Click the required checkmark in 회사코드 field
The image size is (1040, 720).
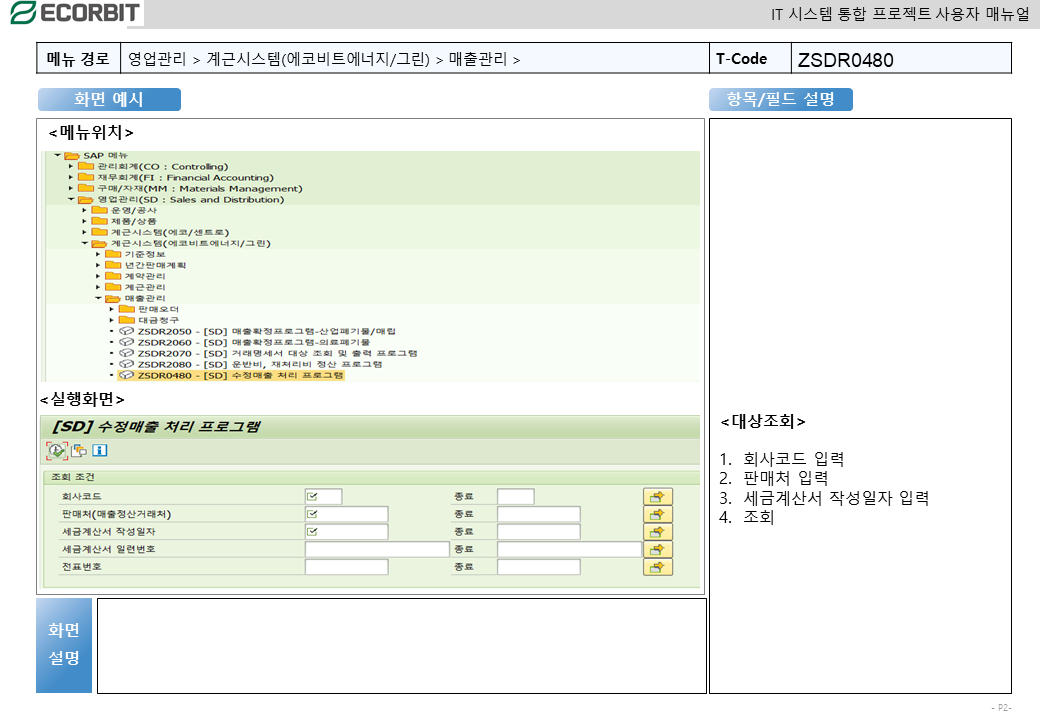(x=313, y=497)
